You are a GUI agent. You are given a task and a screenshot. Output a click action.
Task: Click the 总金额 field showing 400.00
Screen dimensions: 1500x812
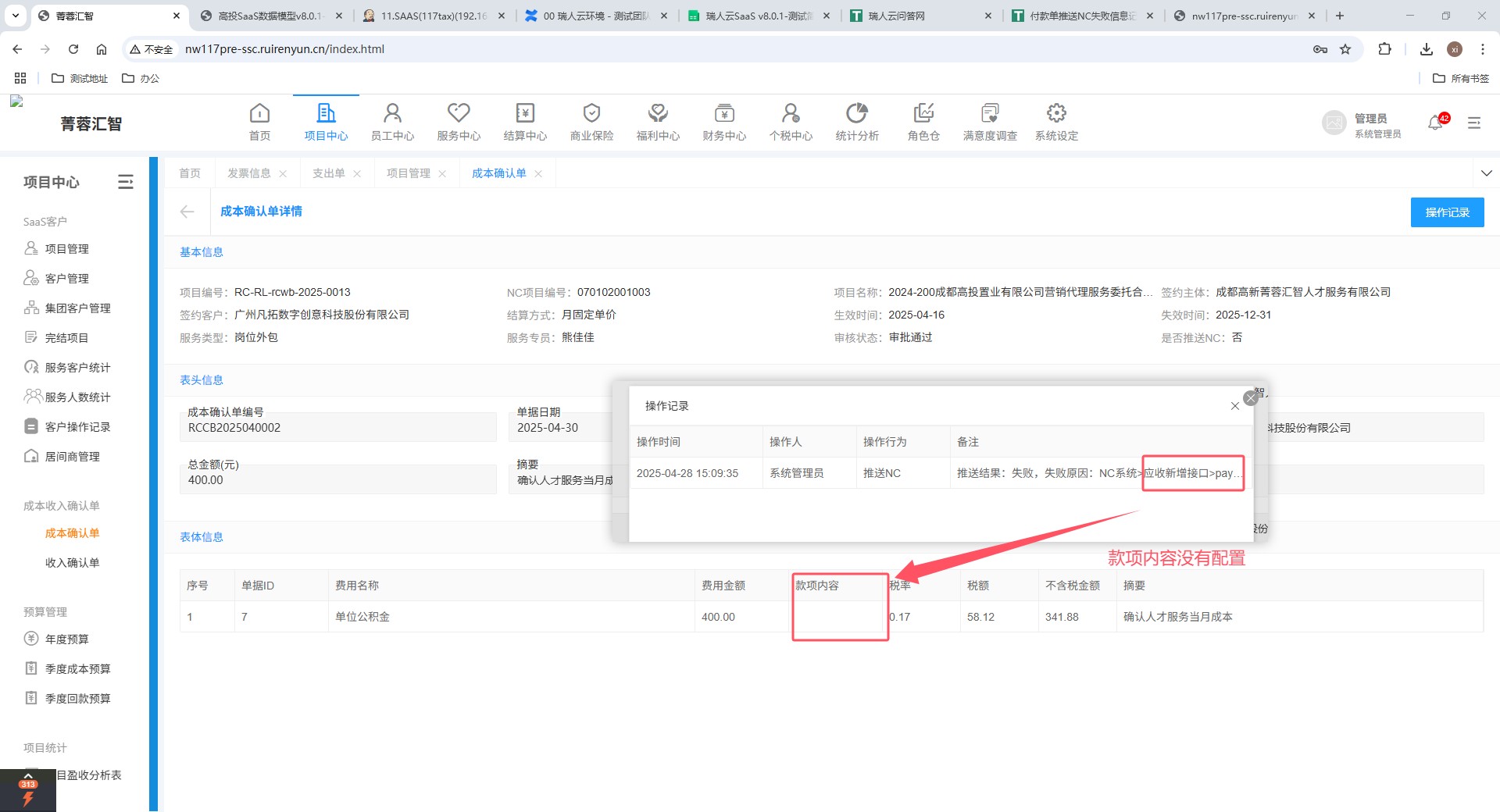[x=338, y=479]
